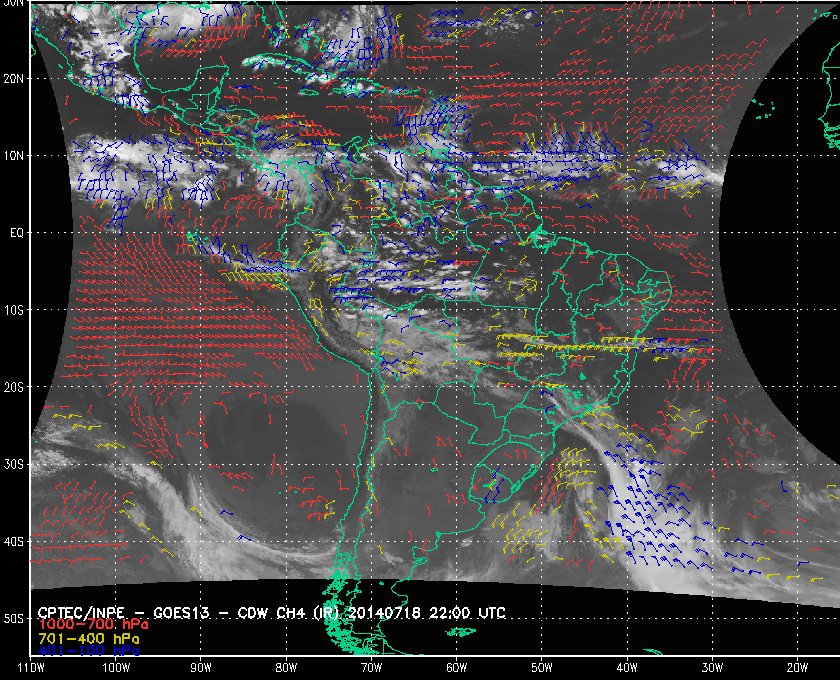The height and width of the screenshot is (680, 840).
Task: Select the 30W longitude label
Action: pyautogui.click(x=712, y=667)
